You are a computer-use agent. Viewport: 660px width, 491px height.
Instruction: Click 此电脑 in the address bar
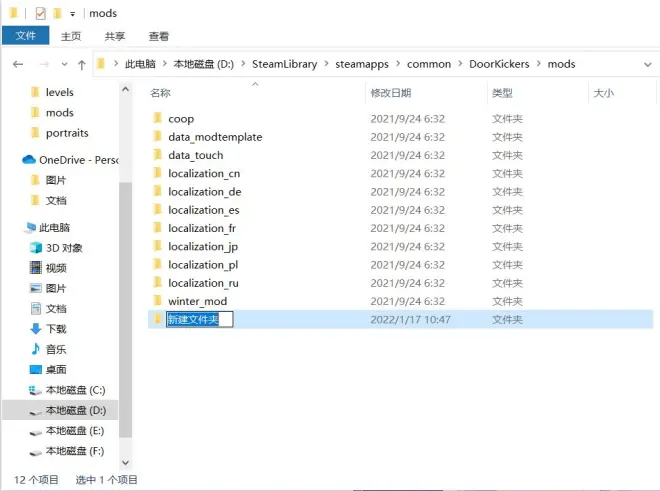coord(140,64)
